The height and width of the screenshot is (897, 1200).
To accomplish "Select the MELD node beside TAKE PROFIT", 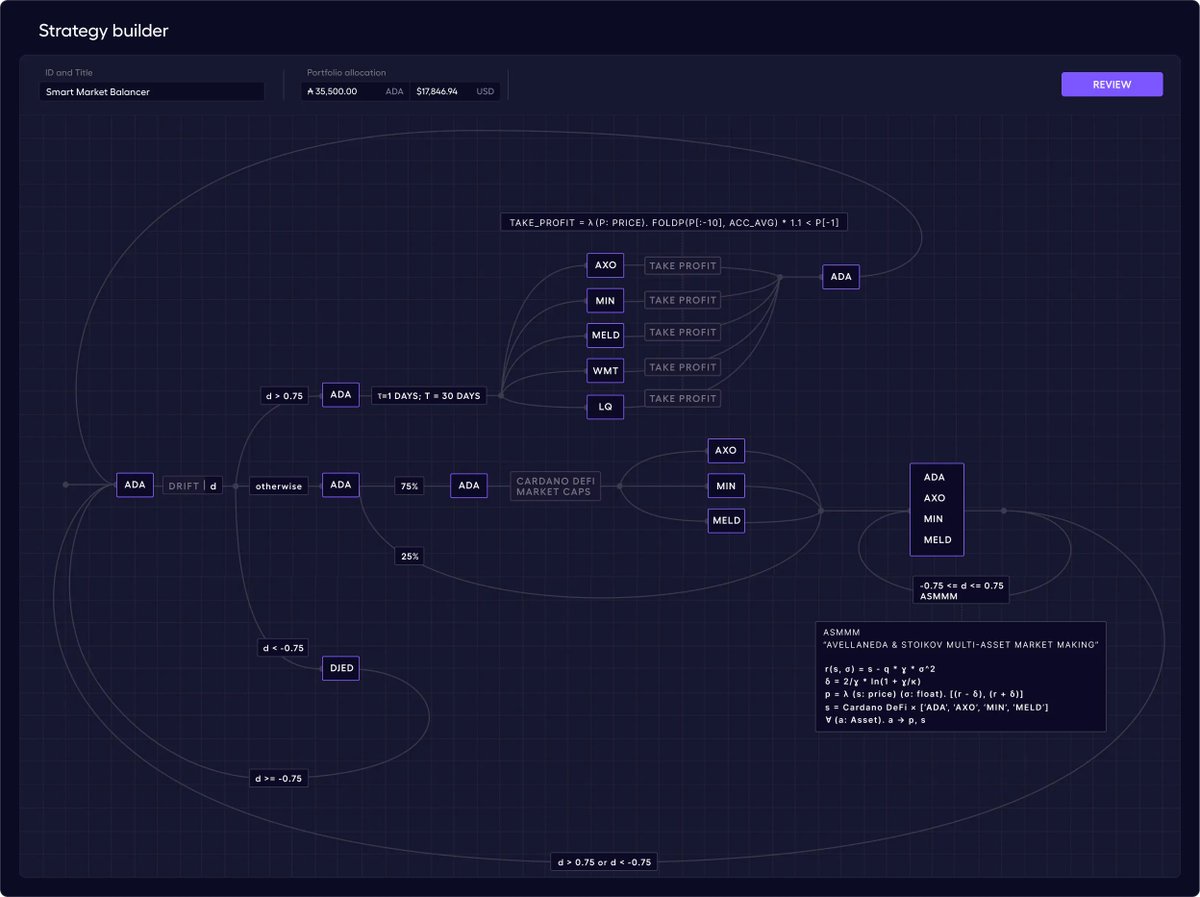I will point(606,335).
